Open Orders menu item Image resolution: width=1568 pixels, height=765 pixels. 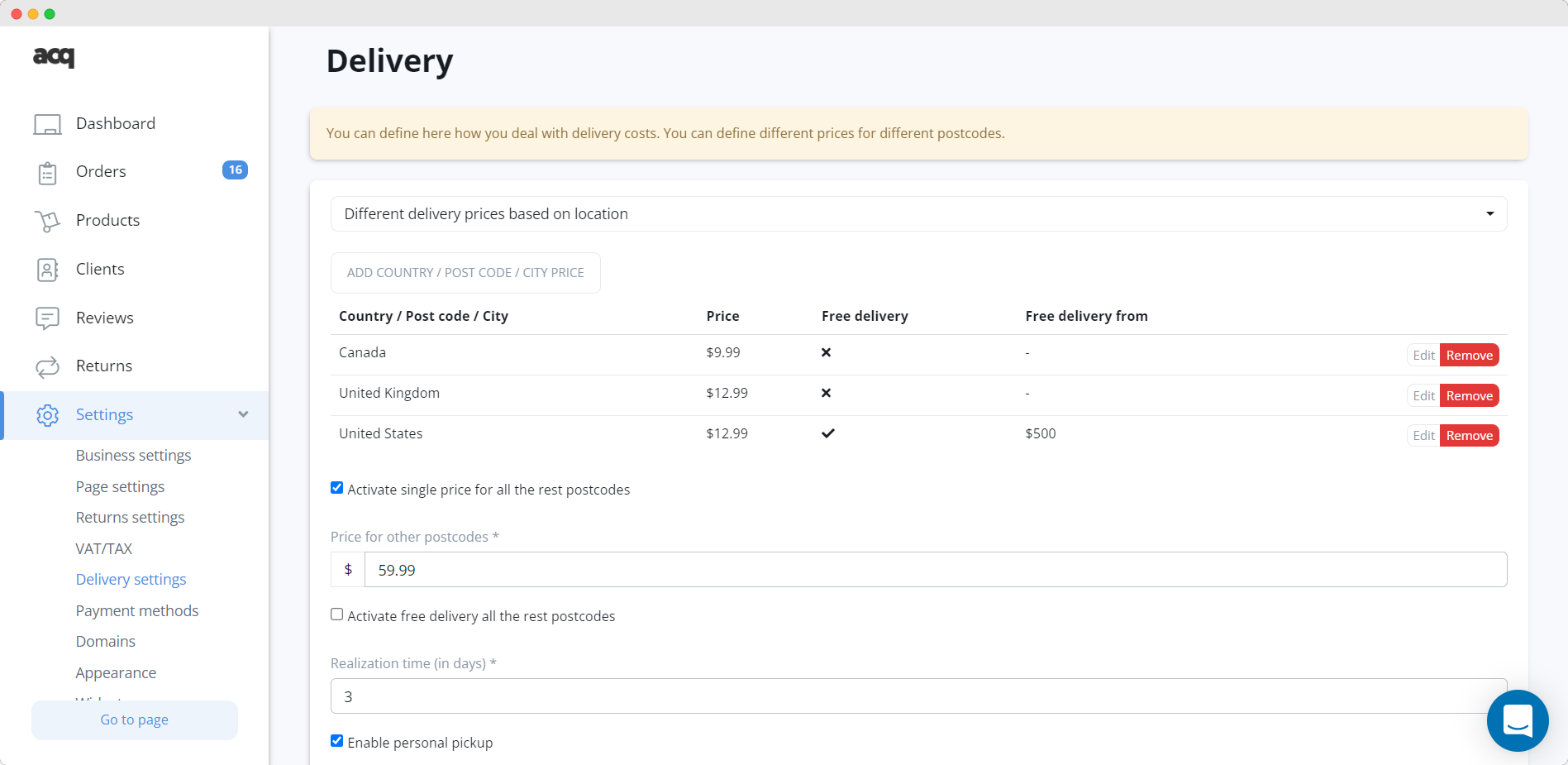click(101, 171)
